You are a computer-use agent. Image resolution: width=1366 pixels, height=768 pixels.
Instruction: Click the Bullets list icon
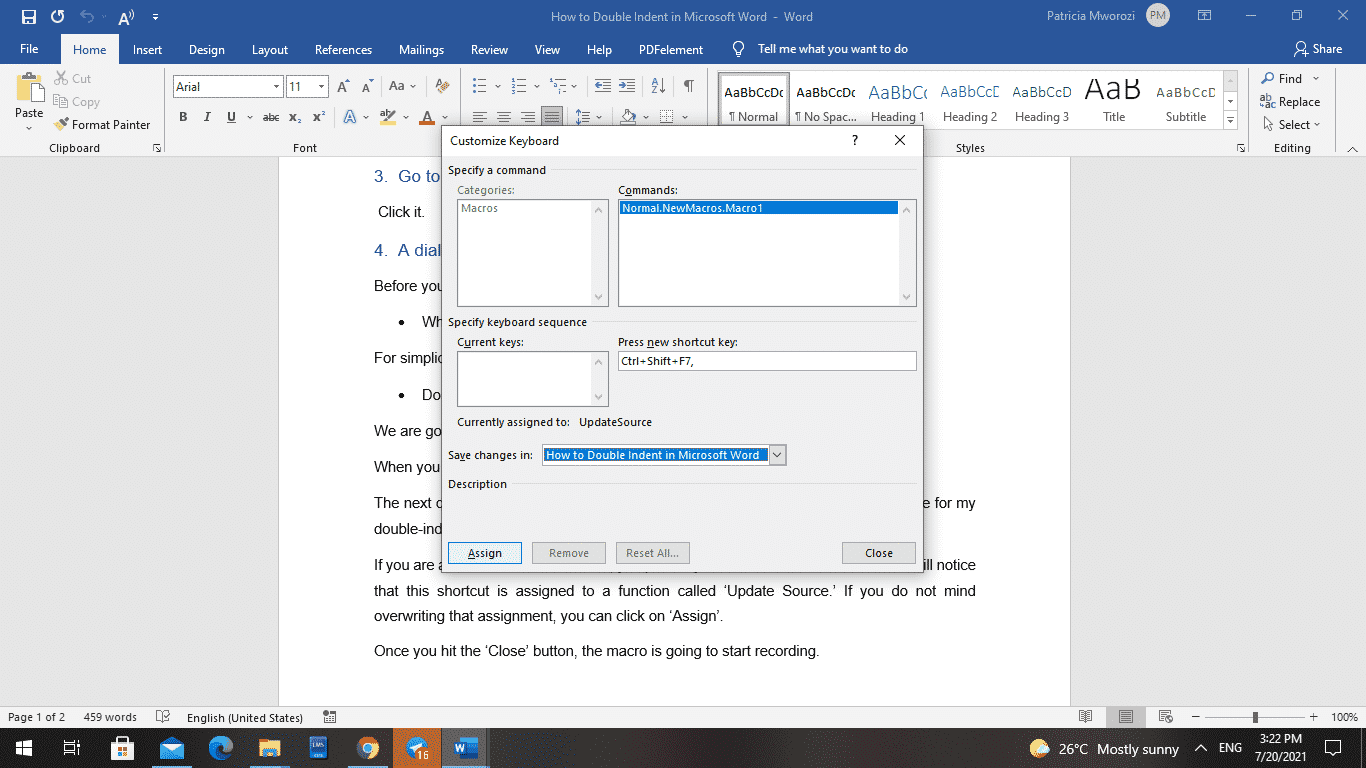point(479,87)
